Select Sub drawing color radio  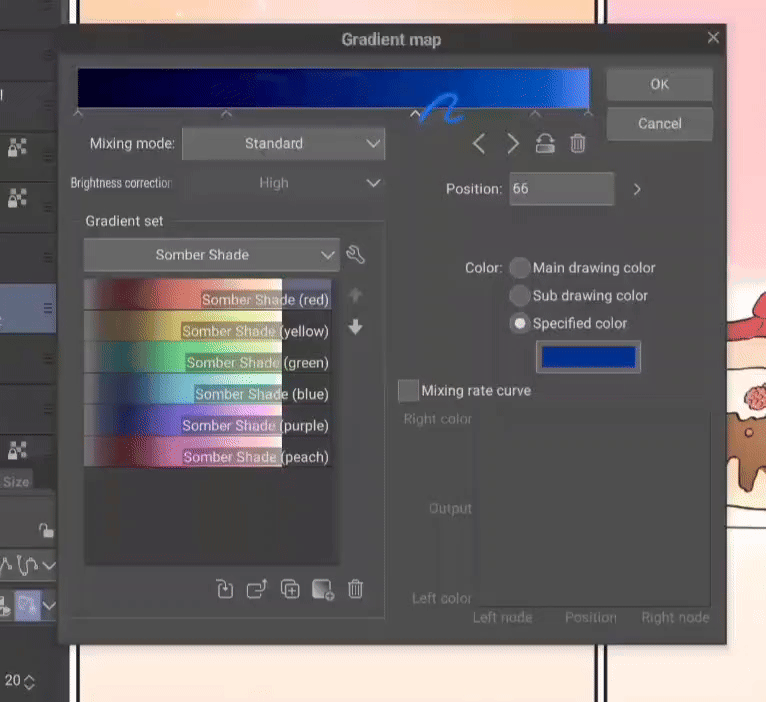520,296
